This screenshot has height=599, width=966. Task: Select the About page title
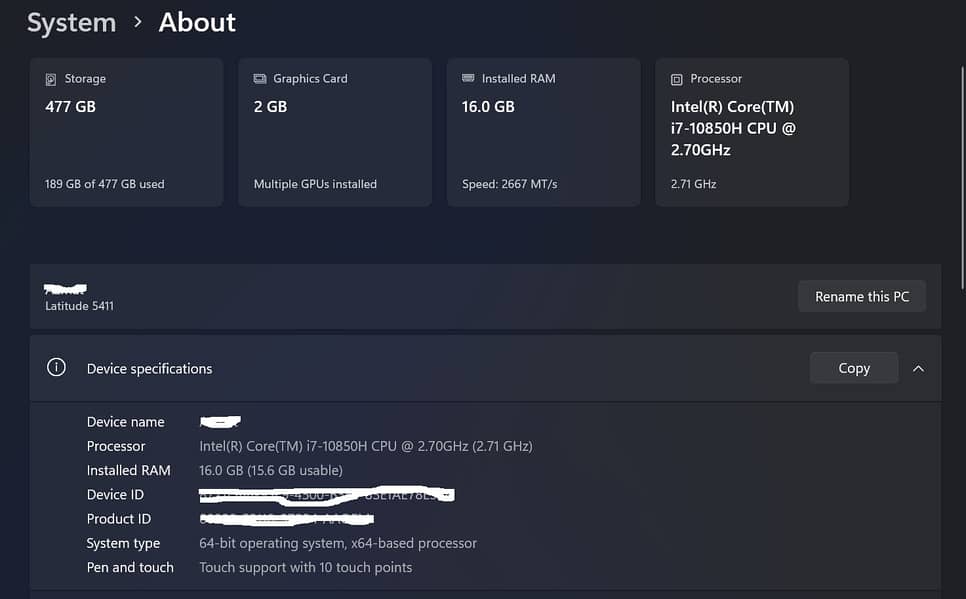coord(197,23)
